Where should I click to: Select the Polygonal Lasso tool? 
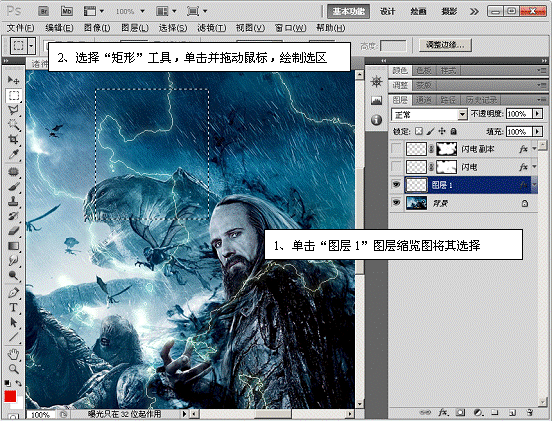[x=13, y=110]
